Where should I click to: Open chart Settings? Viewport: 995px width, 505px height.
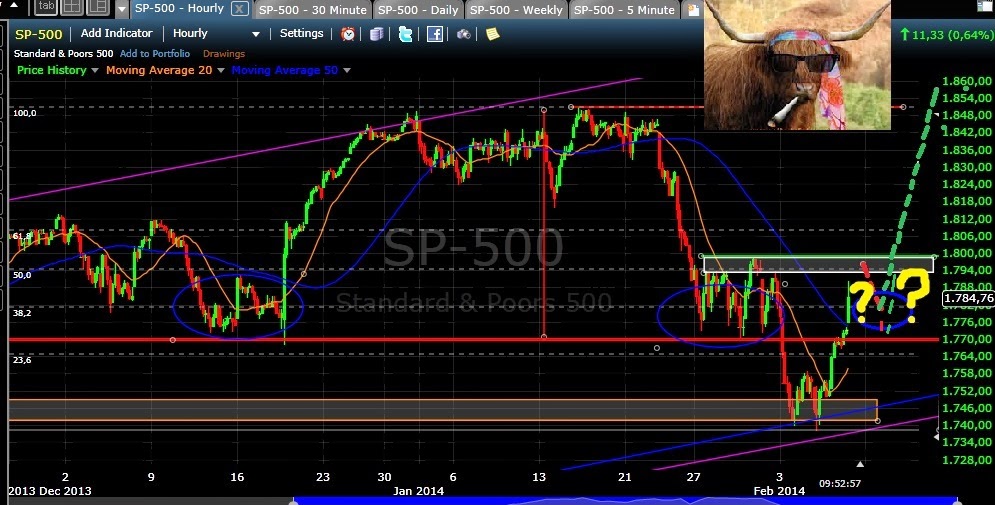click(x=301, y=34)
